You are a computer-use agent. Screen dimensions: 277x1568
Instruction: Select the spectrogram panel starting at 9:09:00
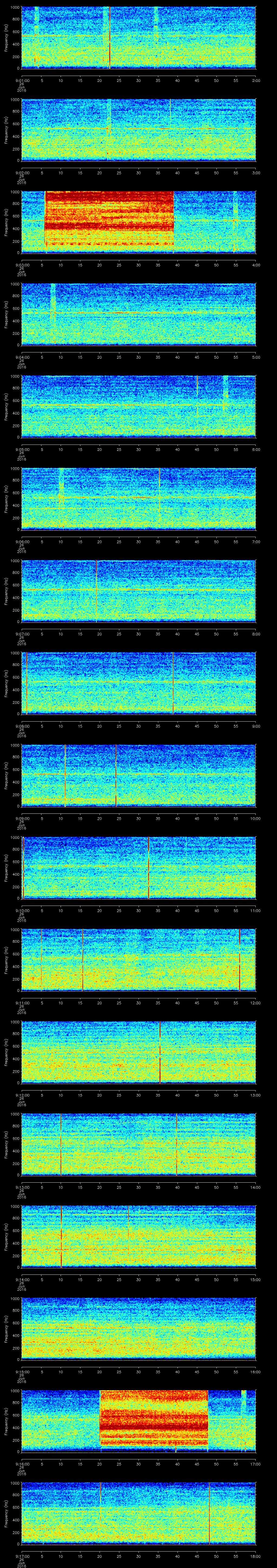[138, 776]
